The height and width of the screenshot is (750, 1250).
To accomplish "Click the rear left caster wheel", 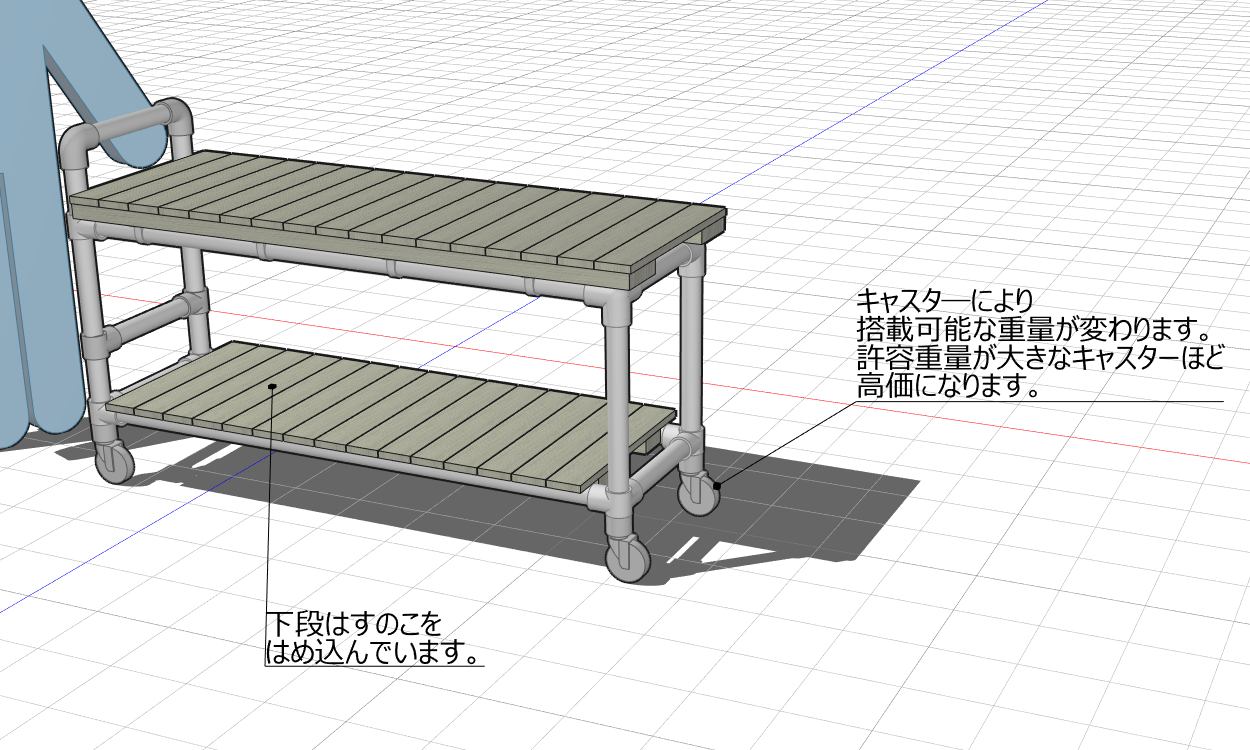I will point(114,461).
